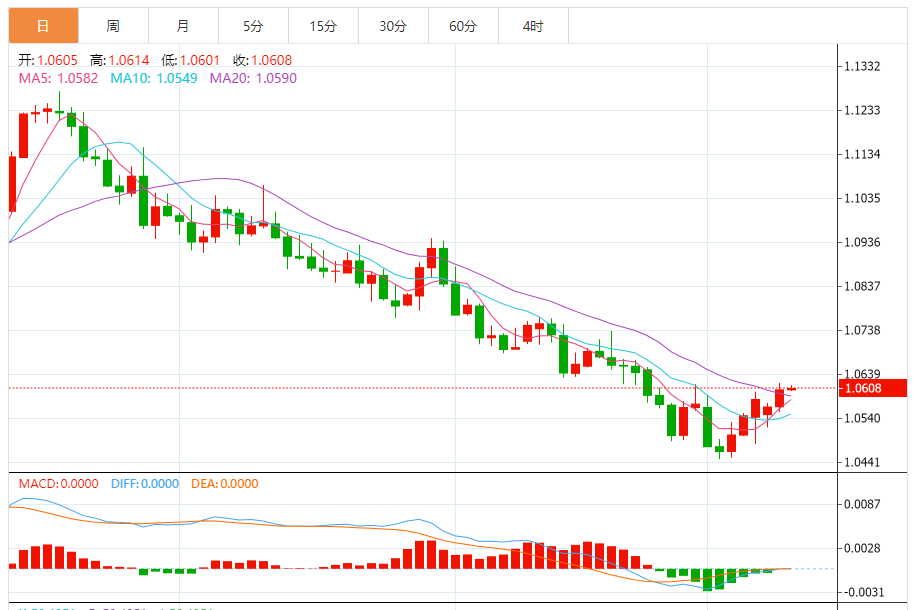Click the 1.0540 price axis label
915x610 pixels.
[862, 418]
